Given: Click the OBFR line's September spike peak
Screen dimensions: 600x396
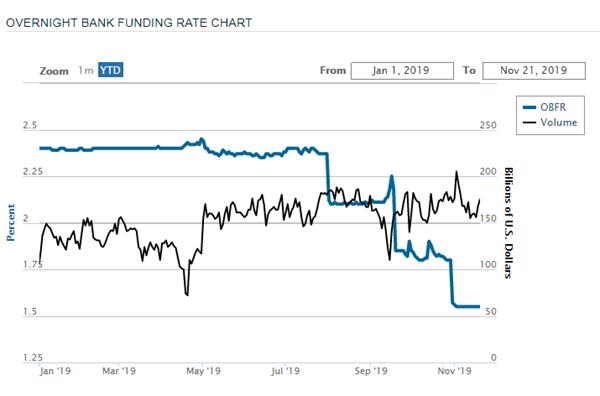Looking at the screenshot, I should click(391, 176).
